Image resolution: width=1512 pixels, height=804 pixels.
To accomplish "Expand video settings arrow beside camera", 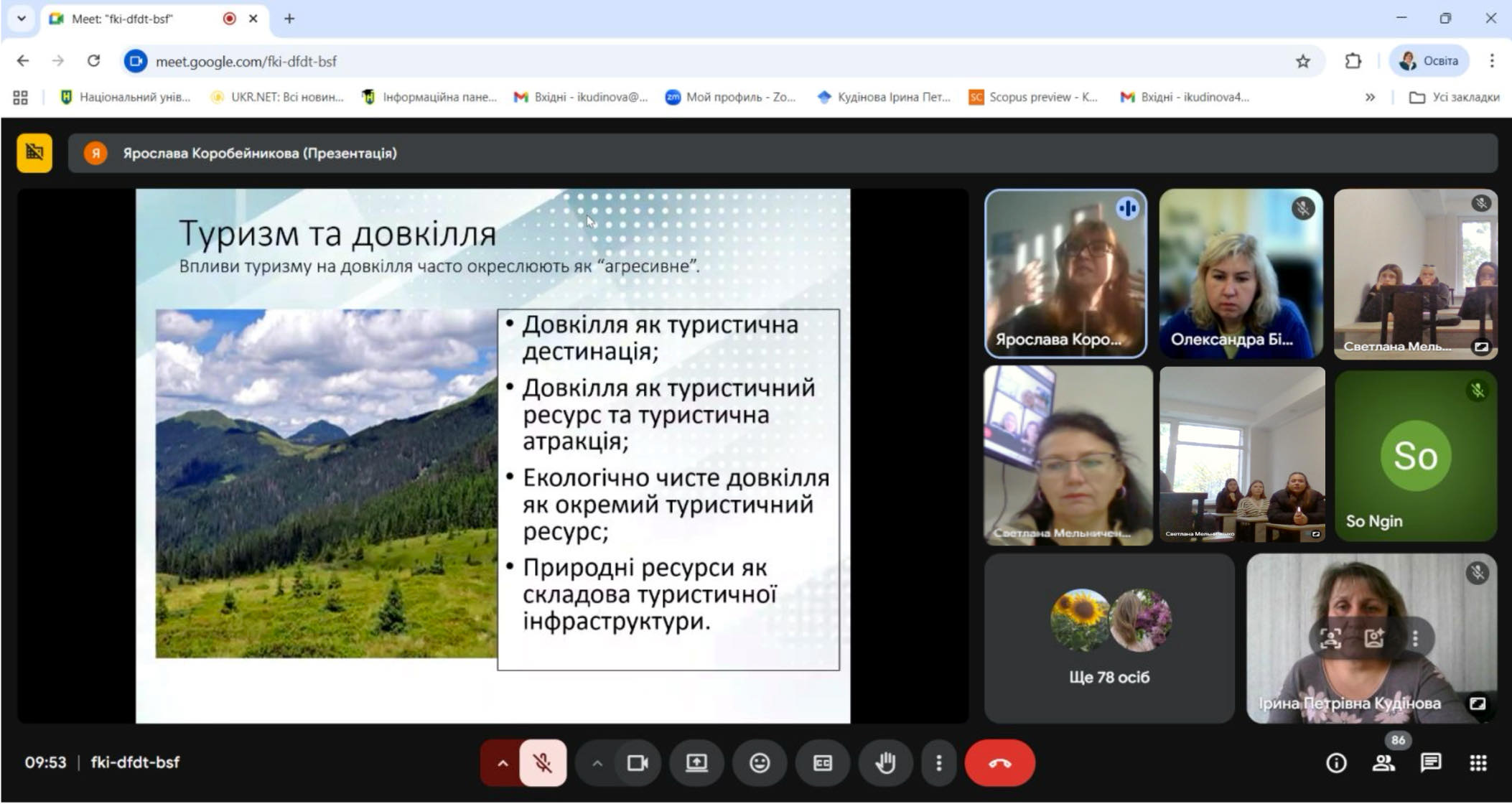I will pos(597,762).
